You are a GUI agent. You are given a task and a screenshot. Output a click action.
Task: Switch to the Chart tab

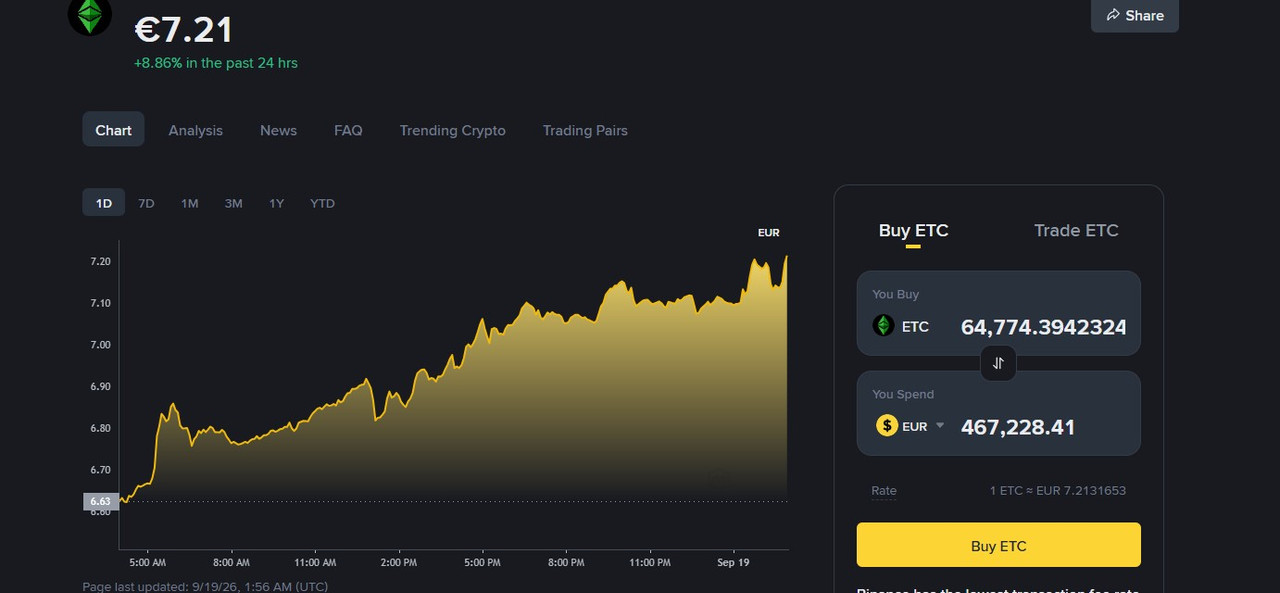point(113,130)
